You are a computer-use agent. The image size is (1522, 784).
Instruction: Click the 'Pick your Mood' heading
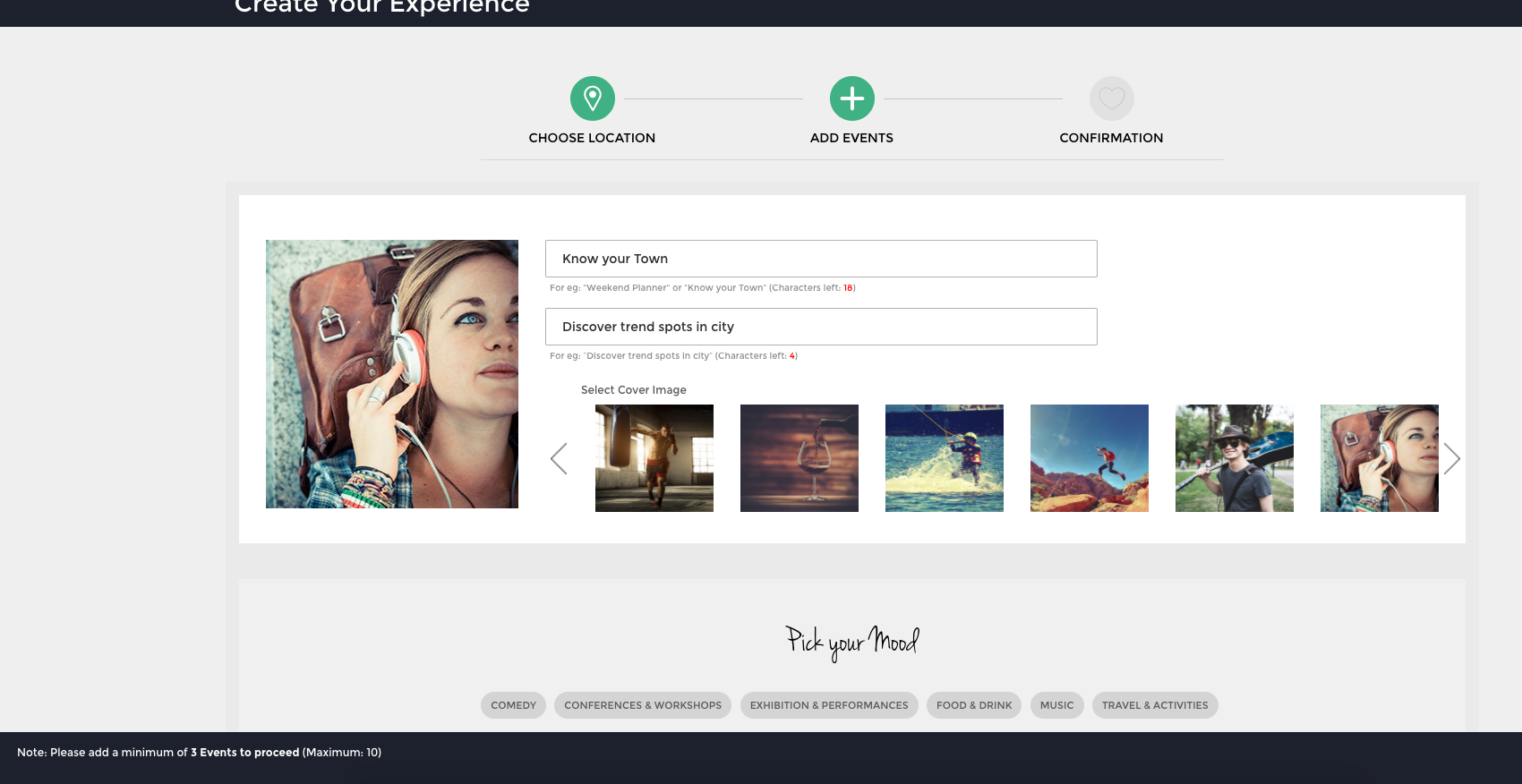click(852, 642)
